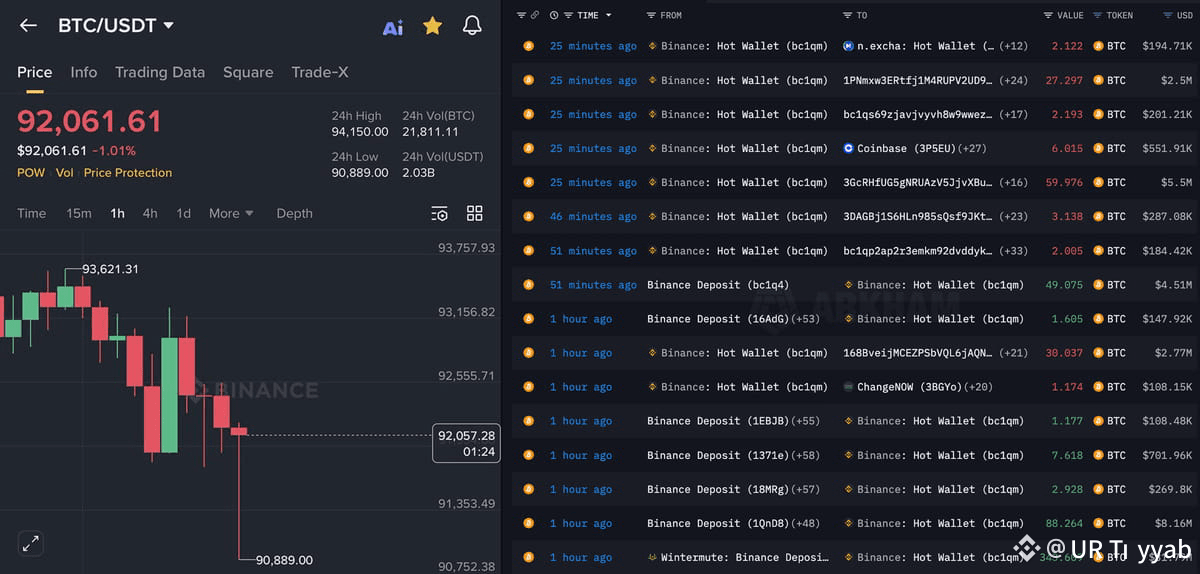Open the chart indicator settings icon
Image resolution: width=1200 pixels, height=574 pixels.
tap(439, 213)
